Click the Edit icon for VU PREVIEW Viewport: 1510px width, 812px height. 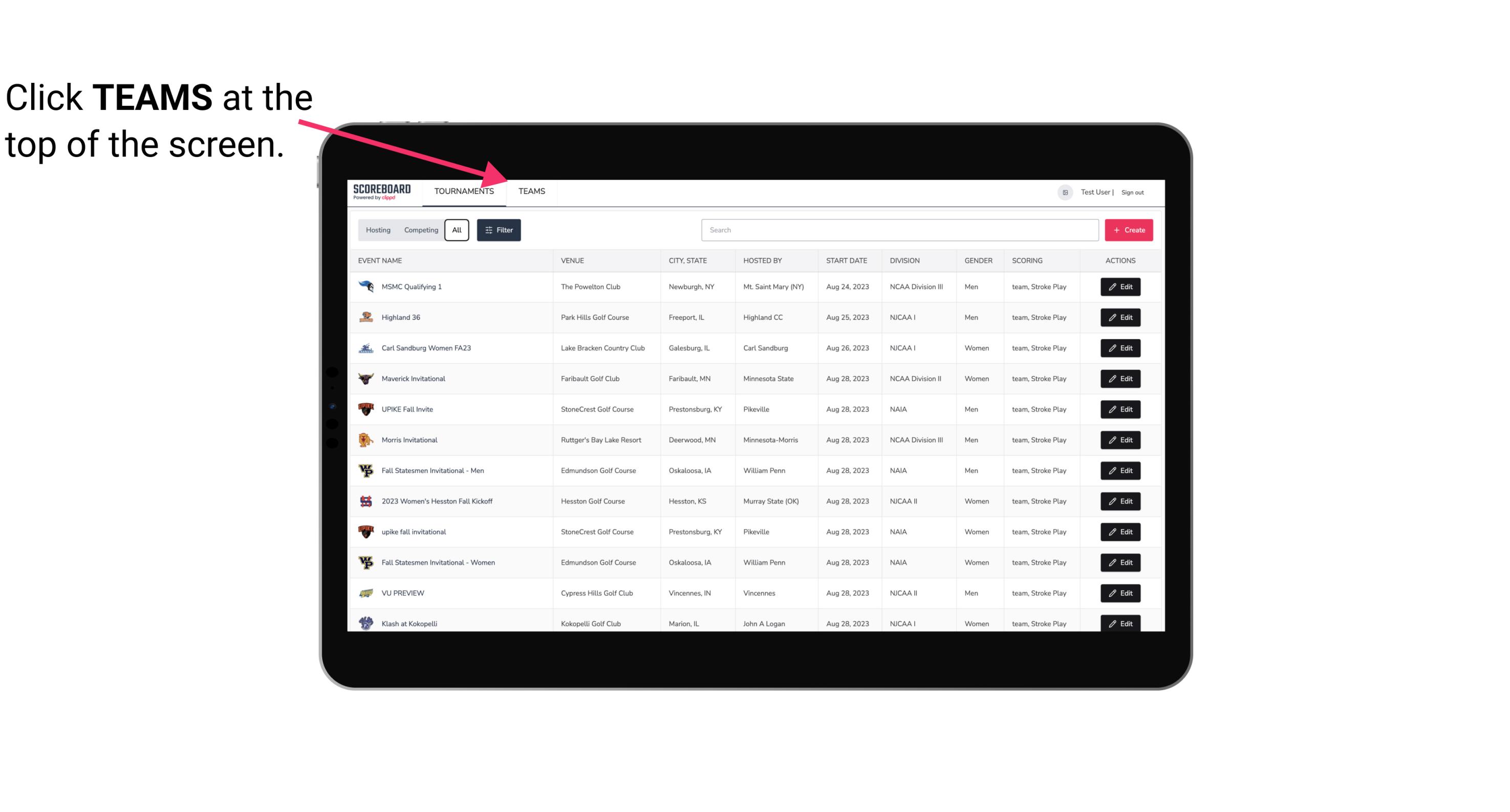click(1120, 592)
